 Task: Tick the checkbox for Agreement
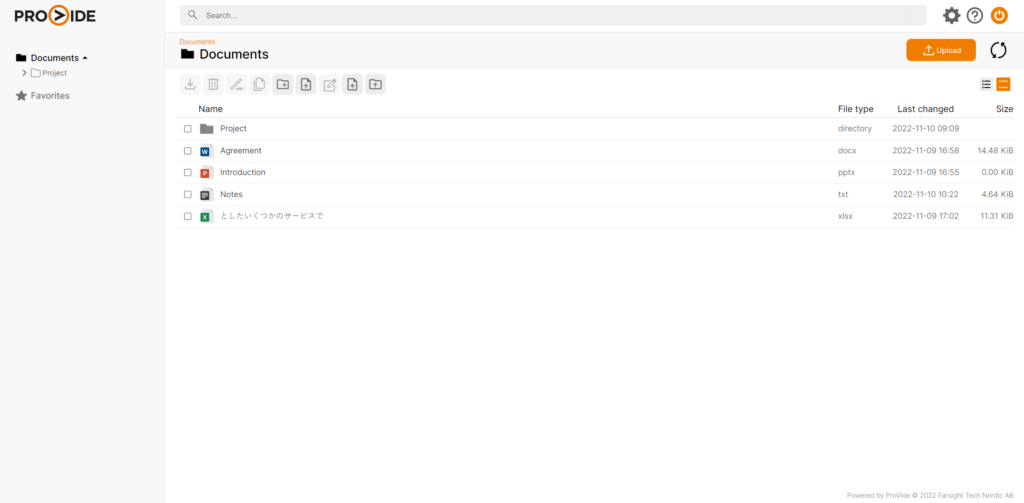(x=187, y=151)
